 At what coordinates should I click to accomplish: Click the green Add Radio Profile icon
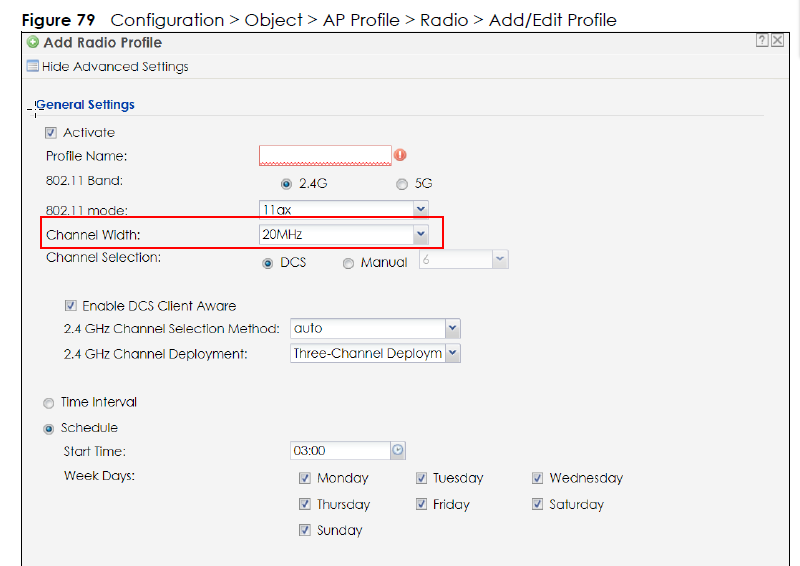click(x=33, y=43)
